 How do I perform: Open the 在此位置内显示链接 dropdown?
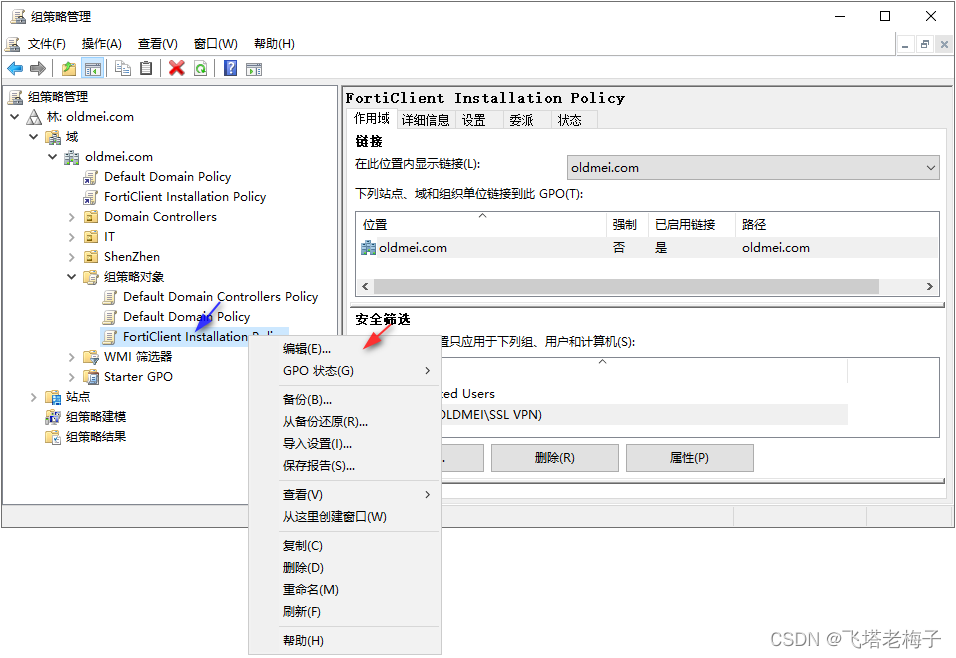click(752, 168)
